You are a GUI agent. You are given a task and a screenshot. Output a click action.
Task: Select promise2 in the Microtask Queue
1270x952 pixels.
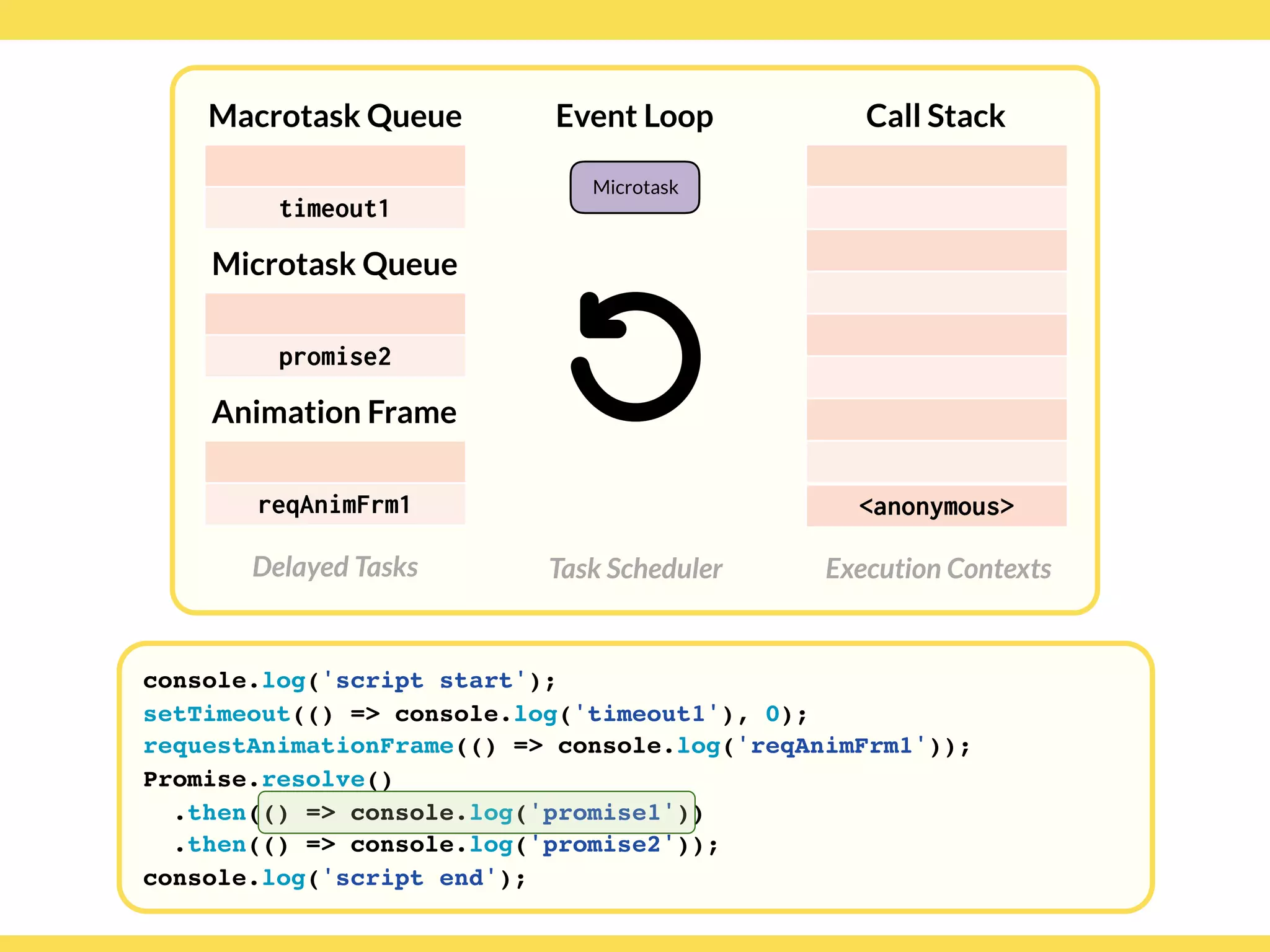(335, 356)
